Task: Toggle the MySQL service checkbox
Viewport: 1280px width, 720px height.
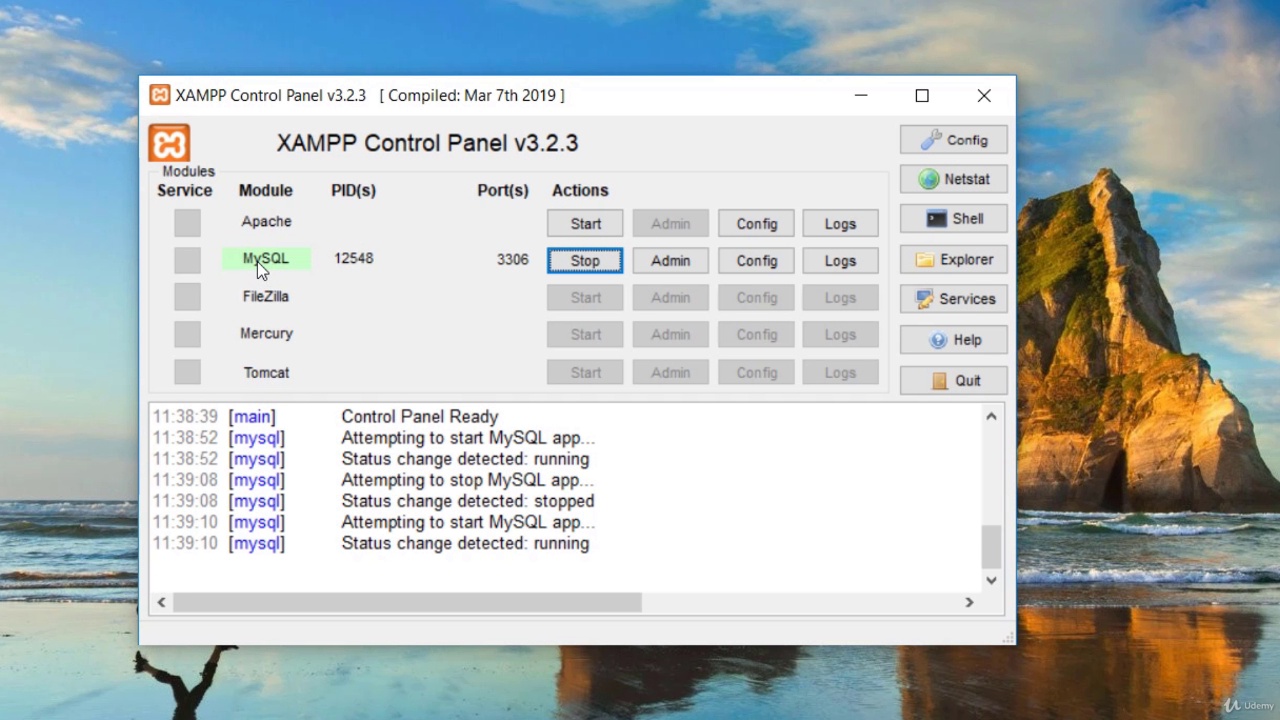Action: tap(187, 260)
